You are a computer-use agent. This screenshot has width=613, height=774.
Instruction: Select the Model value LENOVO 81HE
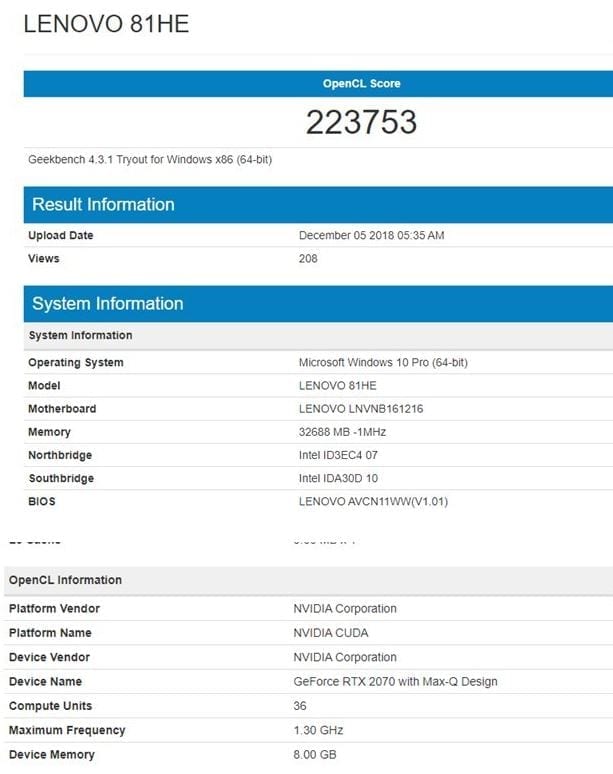[340, 386]
